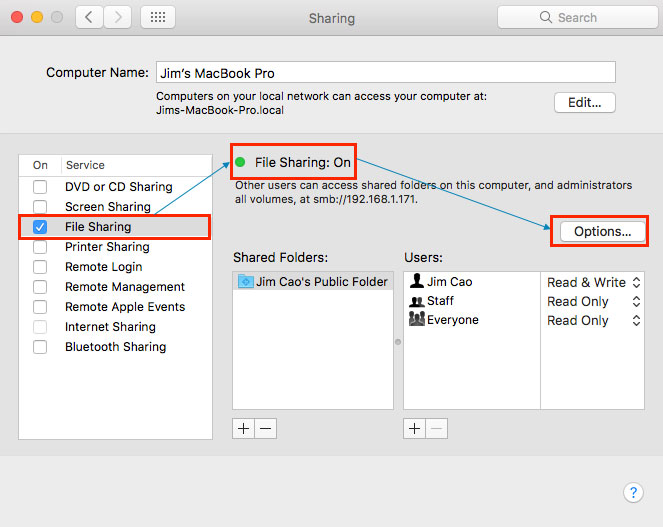Click the Everyone group icon
This screenshot has width=663, height=527.
(416, 319)
